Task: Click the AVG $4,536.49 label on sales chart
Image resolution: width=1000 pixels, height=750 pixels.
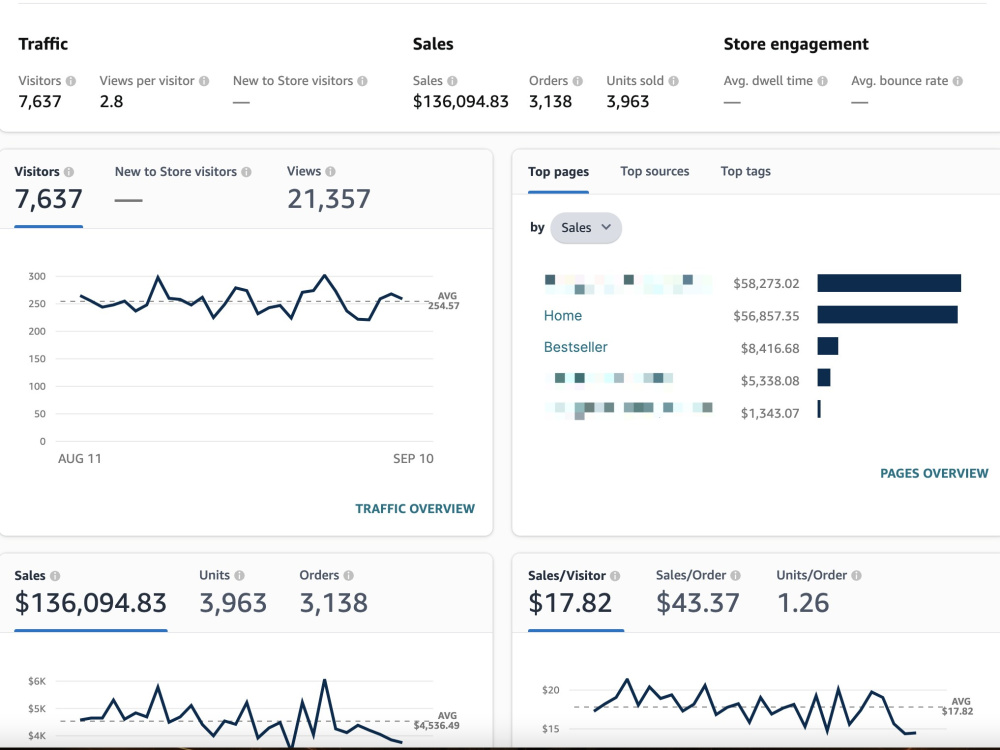Action: click(438, 721)
